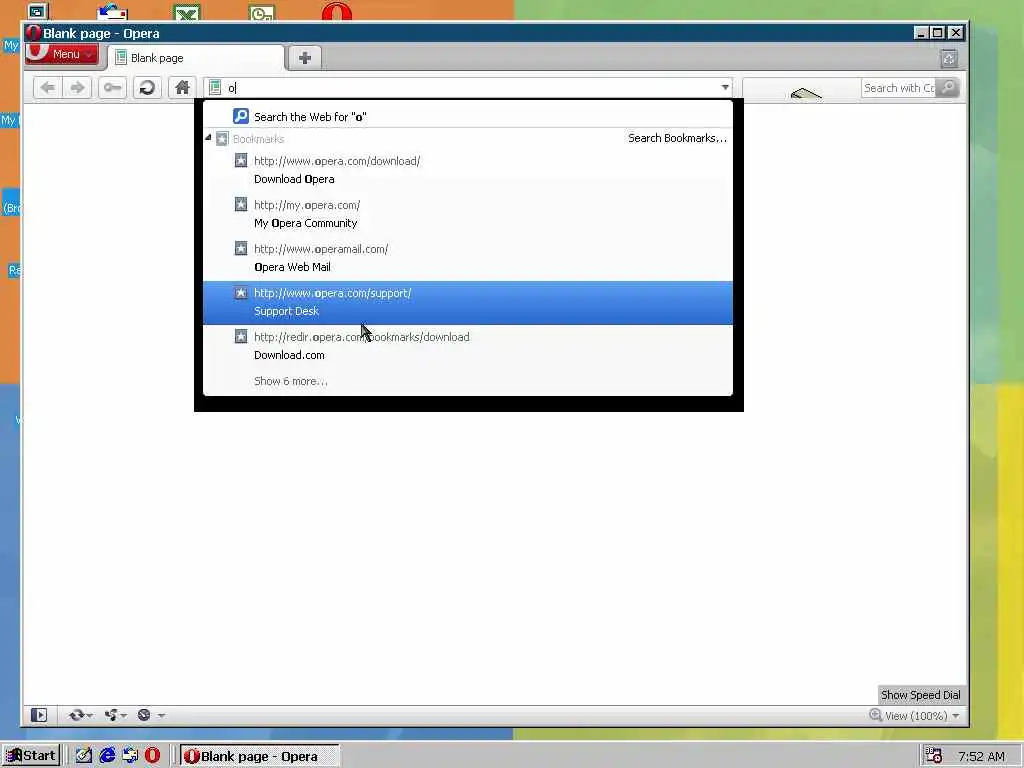1024x768 pixels.
Task: Choose the Opera Web Mail suggestion
Action: click(x=468, y=258)
